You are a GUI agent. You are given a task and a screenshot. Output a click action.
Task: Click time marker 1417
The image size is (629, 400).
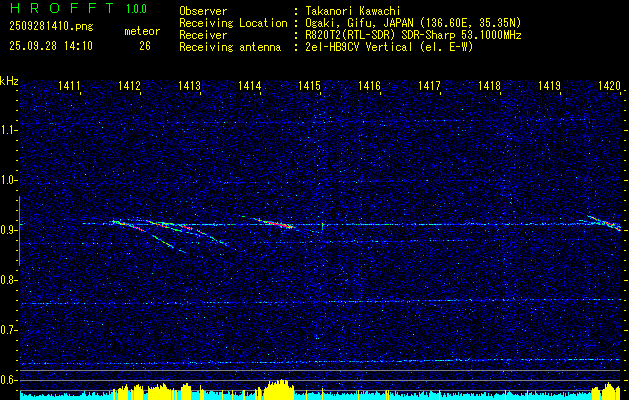pos(429,85)
